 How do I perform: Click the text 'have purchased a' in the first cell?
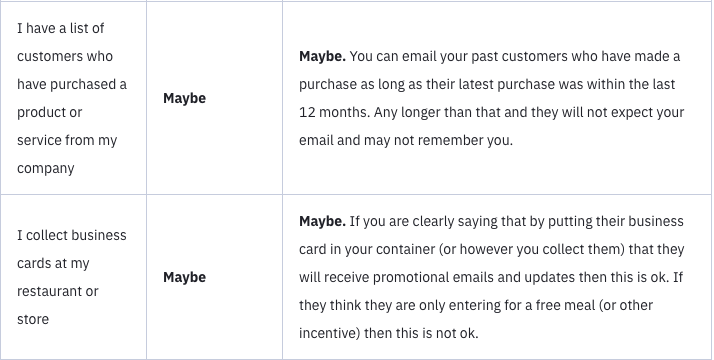(x=72, y=85)
